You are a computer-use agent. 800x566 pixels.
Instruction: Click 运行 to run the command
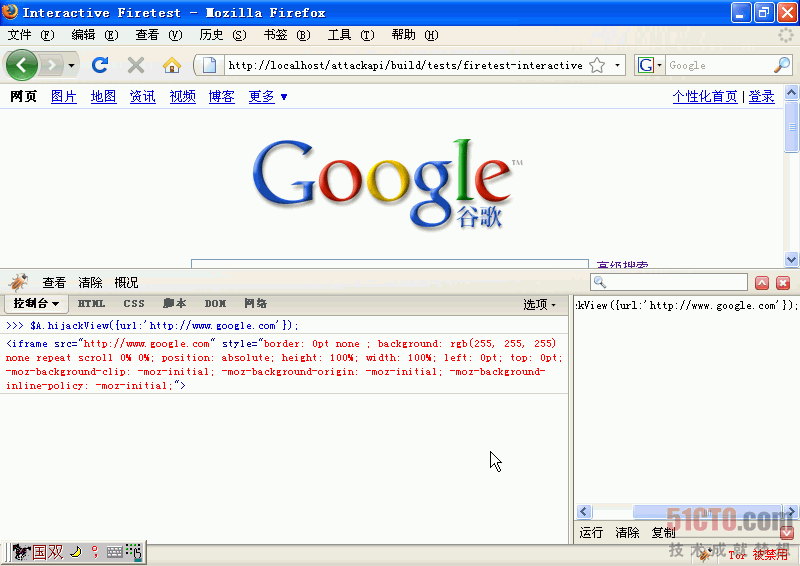pyautogui.click(x=591, y=533)
